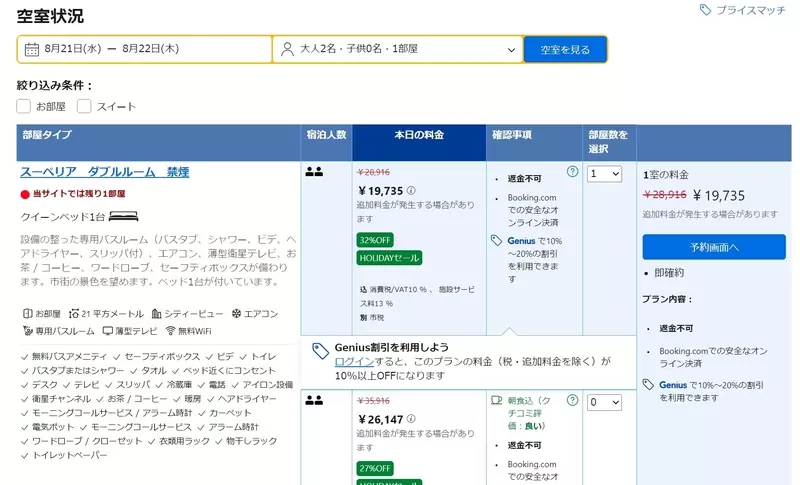Click the city view icon
The image size is (800, 485).
pos(156,314)
